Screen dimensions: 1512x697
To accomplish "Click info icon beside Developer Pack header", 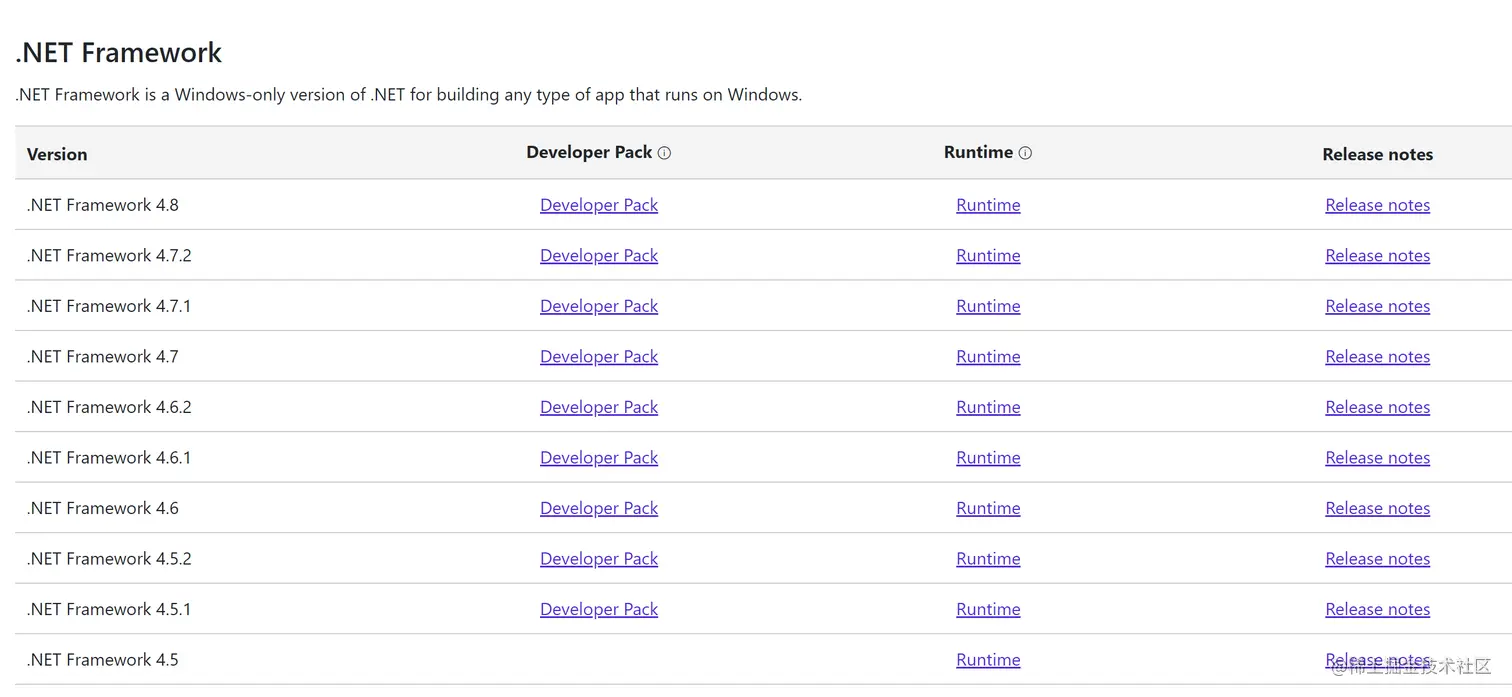I will [x=664, y=153].
